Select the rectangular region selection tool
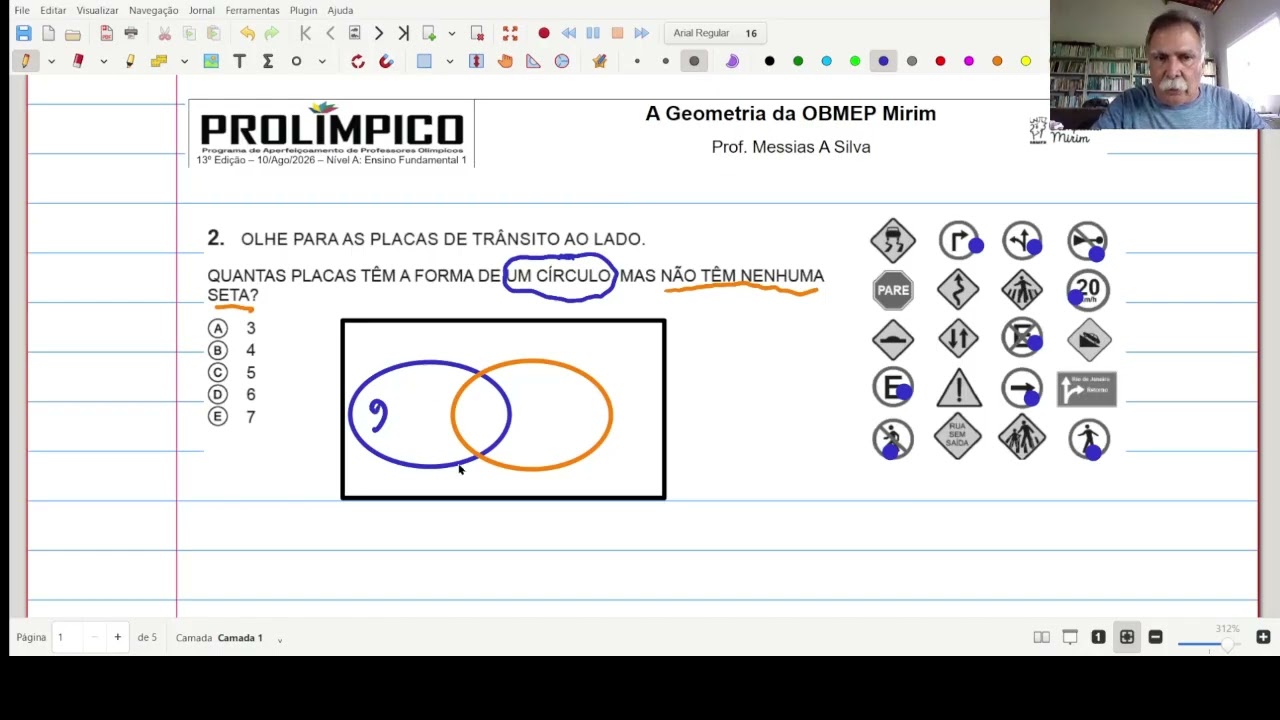 click(x=424, y=61)
